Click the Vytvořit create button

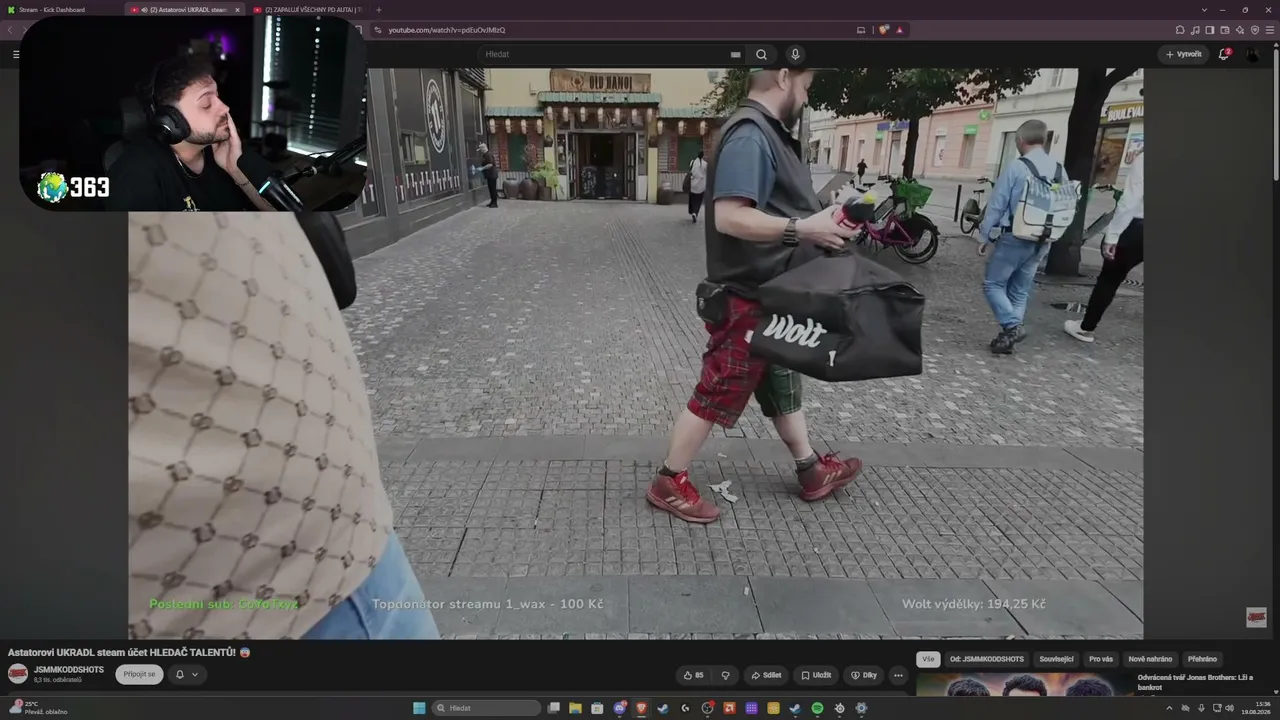coord(1184,54)
